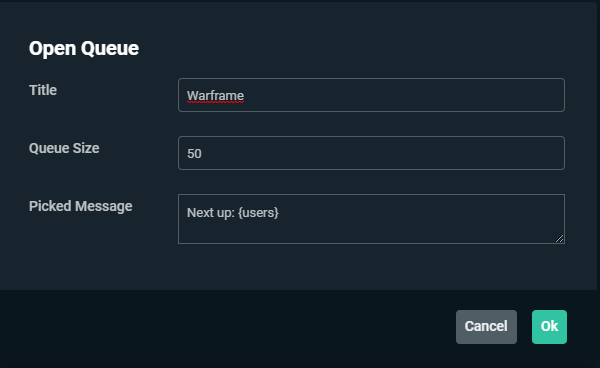This screenshot has width=600, height=368.
Task: Cancel the Open Queue dialog
Action: [x=486, y=327]
